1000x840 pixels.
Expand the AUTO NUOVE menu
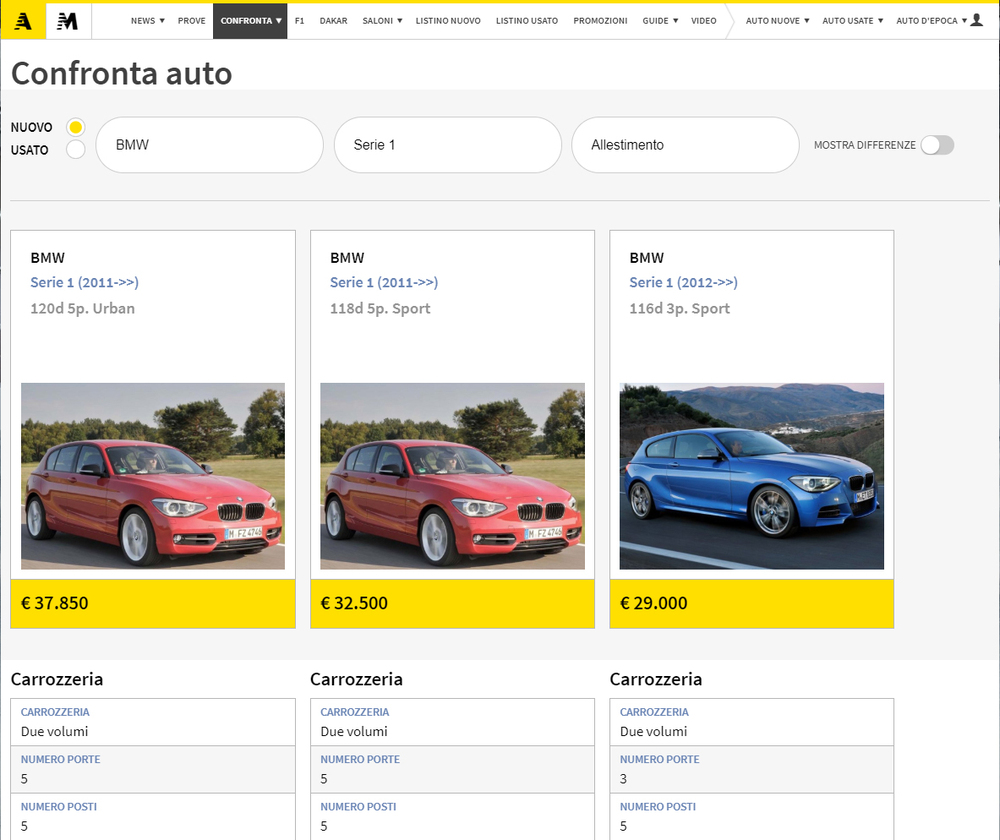point(777,21)
